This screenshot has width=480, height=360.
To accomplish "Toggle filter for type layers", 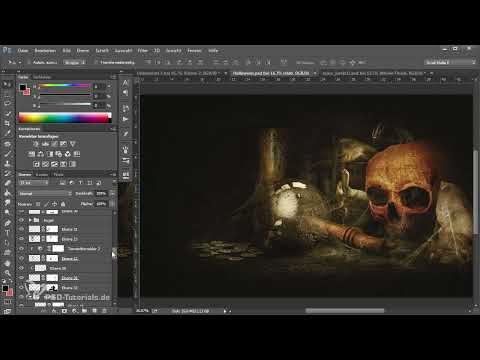I will [x=81, y=183].
